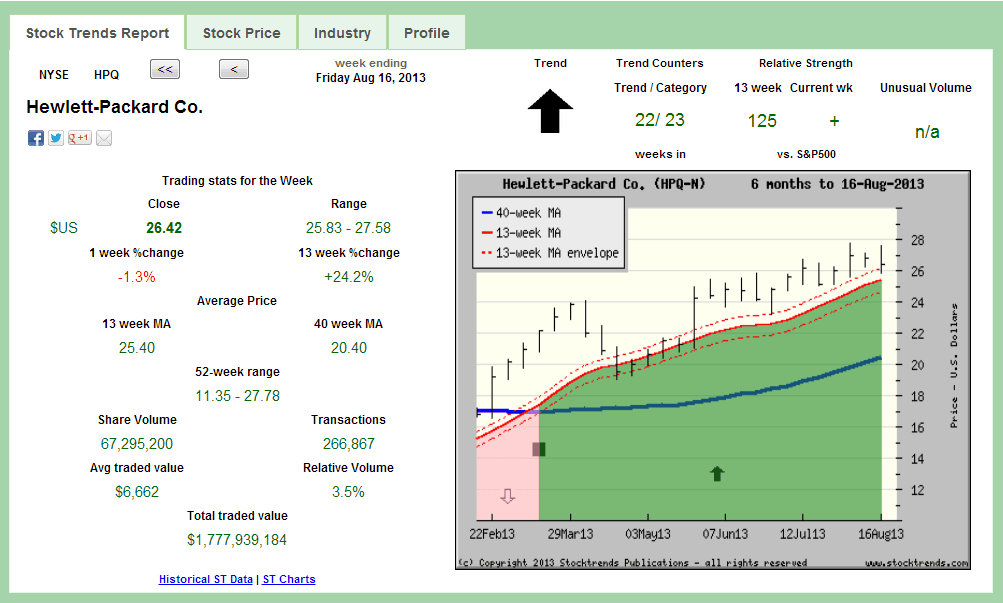Click the NYSE exchange label
Image resolution: width=1003 pixels, height=603 pixels.
54,75
